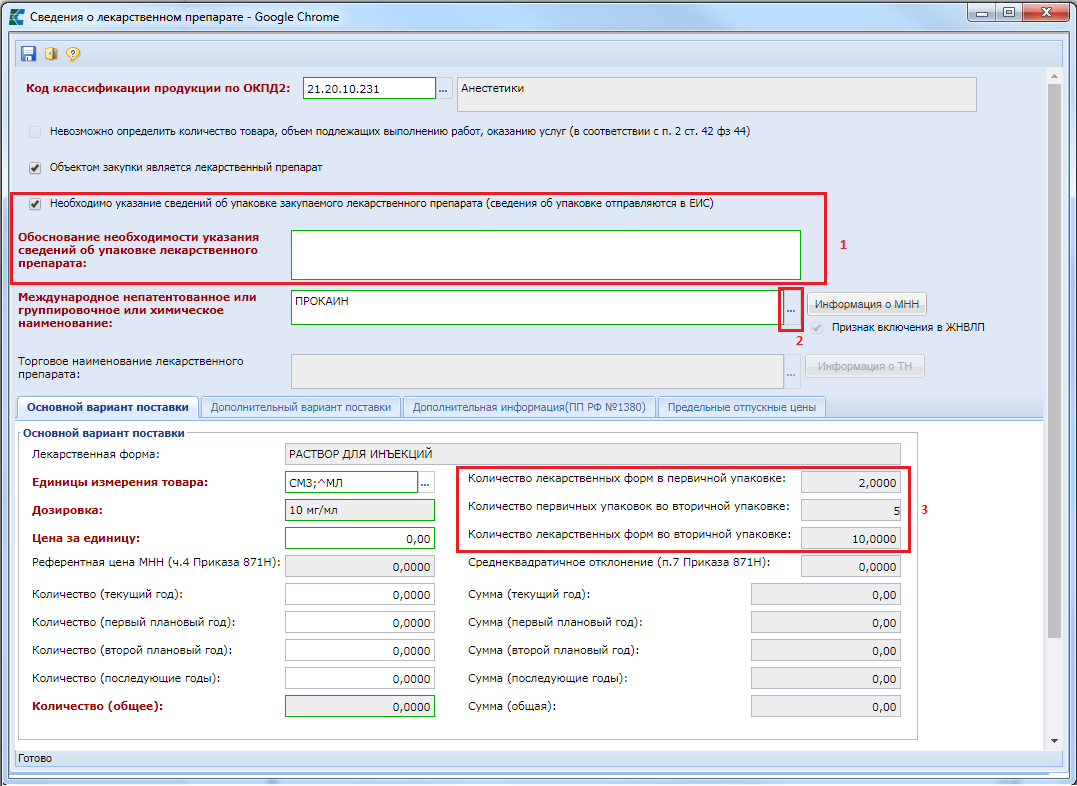
Task: Uncheck 'Необходимо указание сведений об упаковке' checkbox
Action: coord(35,203)
